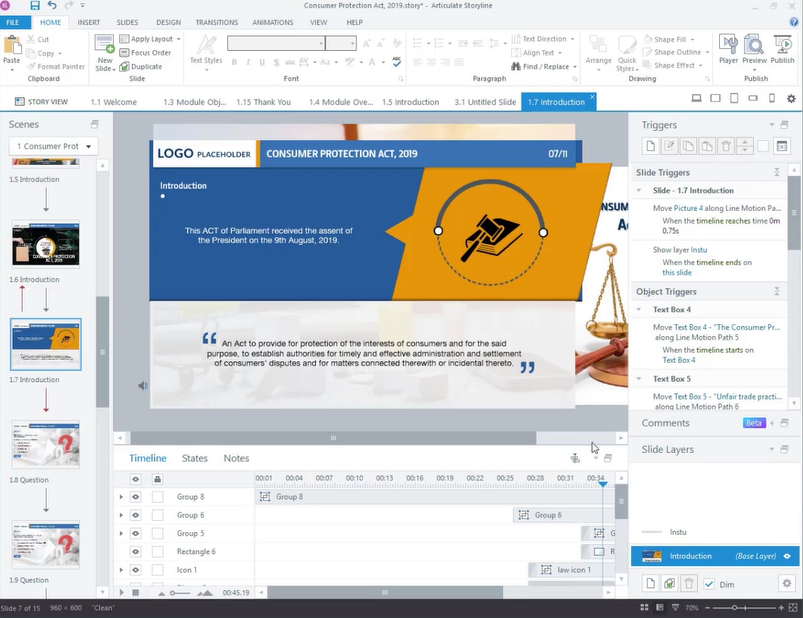The image size is (803, 618).
Task: Expand Group 5 in the timeline
Action: pos(121,534)
